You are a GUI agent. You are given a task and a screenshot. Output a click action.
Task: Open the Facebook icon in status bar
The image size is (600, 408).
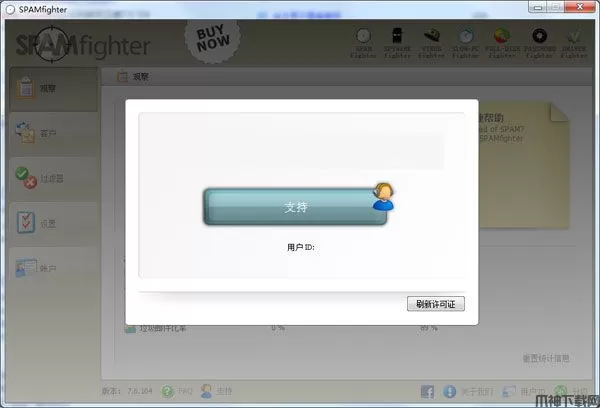click(427, 392)
